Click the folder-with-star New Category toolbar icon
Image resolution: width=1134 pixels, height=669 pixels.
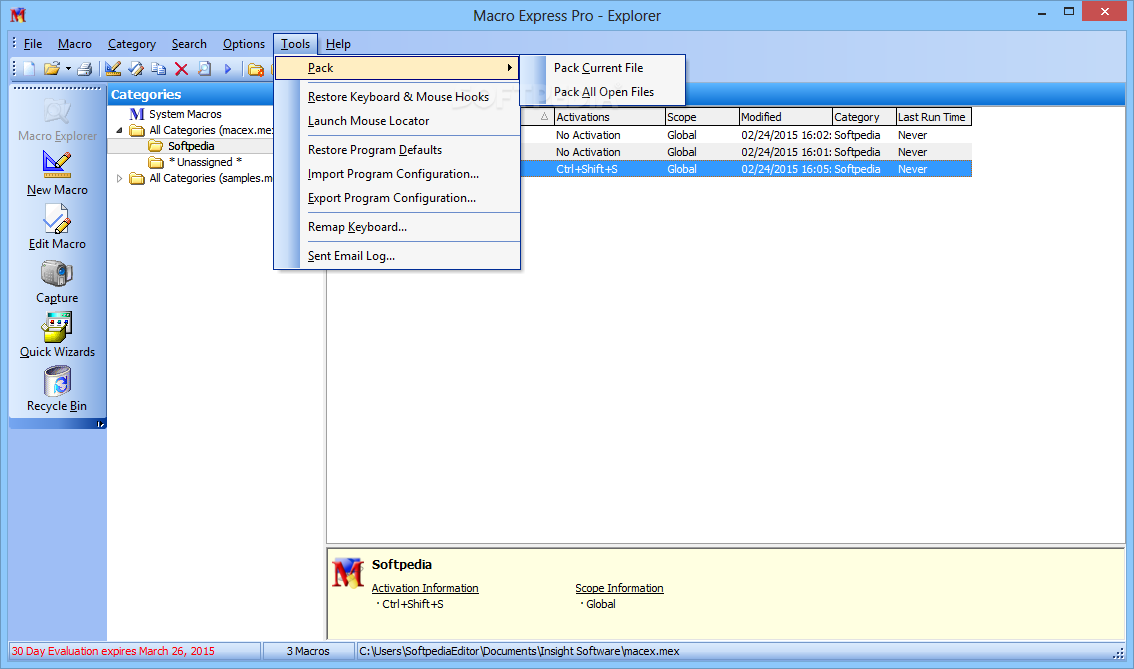click(255, 69)
